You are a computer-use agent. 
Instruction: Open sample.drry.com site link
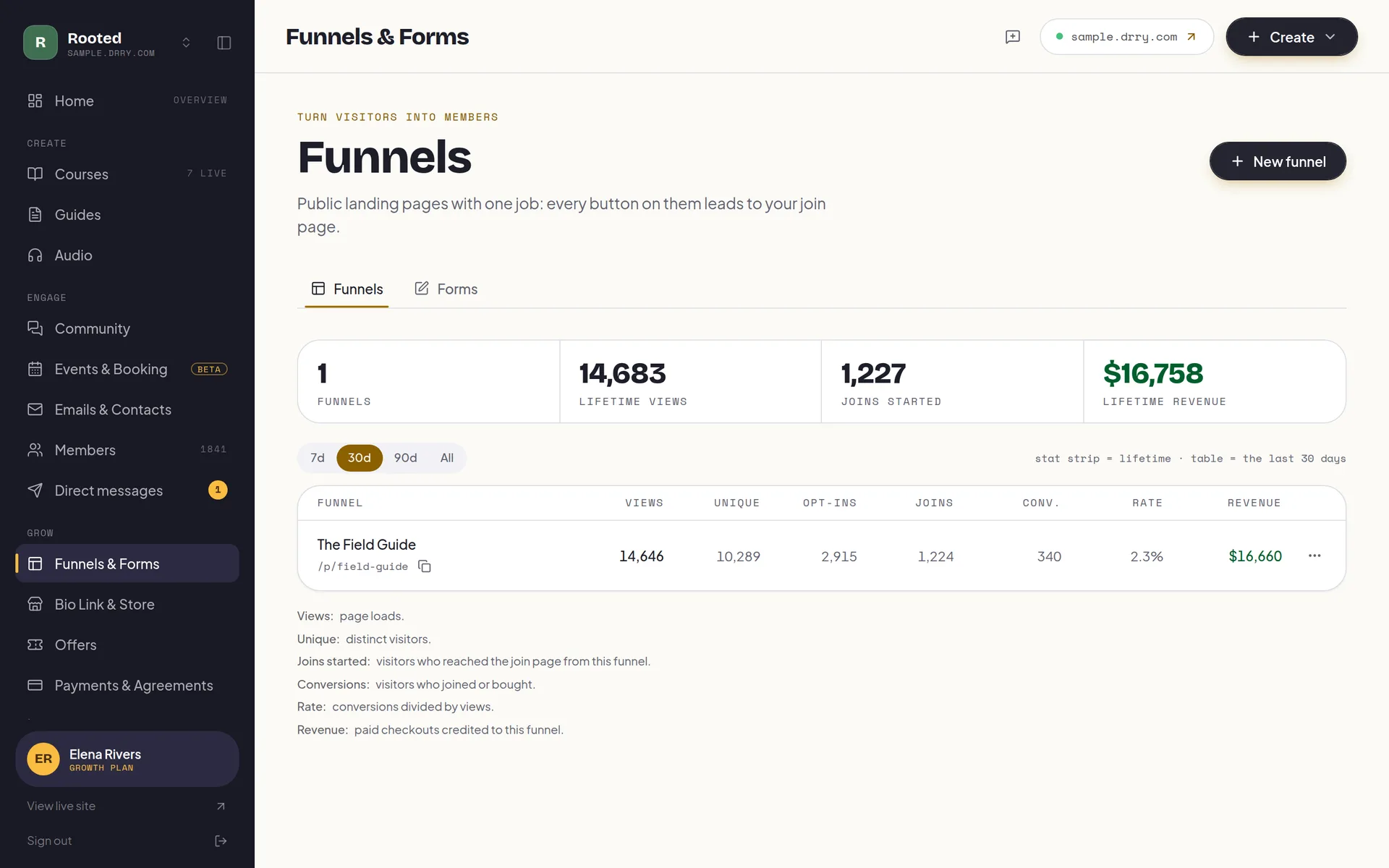pyautogui.click(x=1126, y=37)
